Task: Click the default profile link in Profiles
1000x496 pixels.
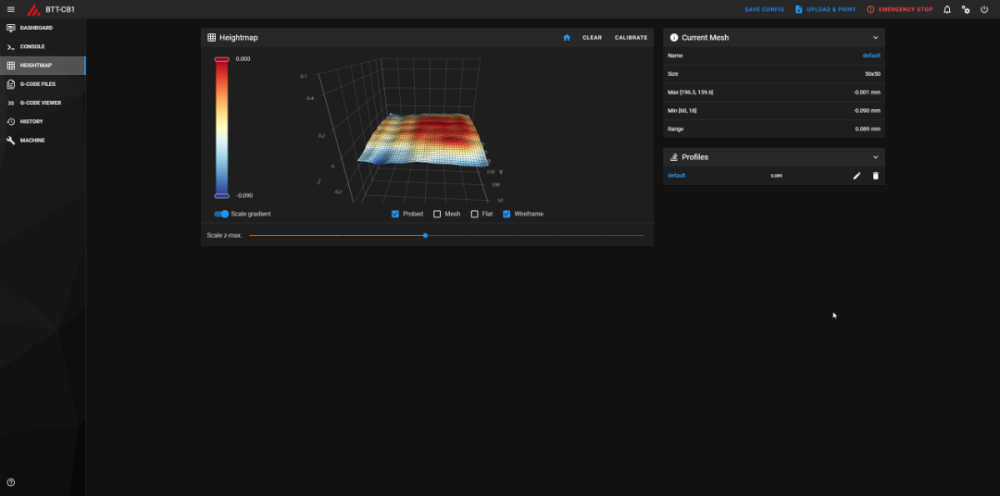Action: 676,175
